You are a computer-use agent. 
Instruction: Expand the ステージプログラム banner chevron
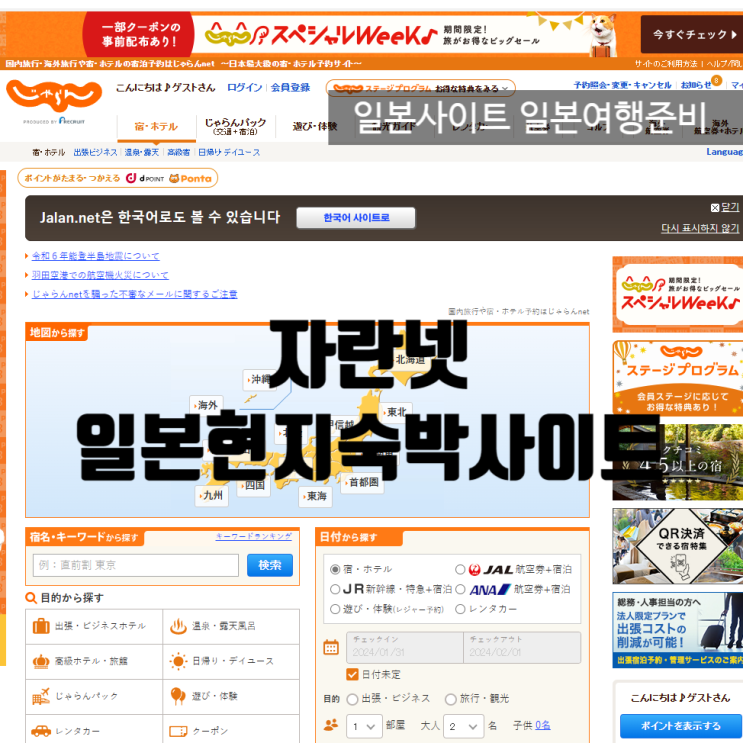(x=505, y=89)
